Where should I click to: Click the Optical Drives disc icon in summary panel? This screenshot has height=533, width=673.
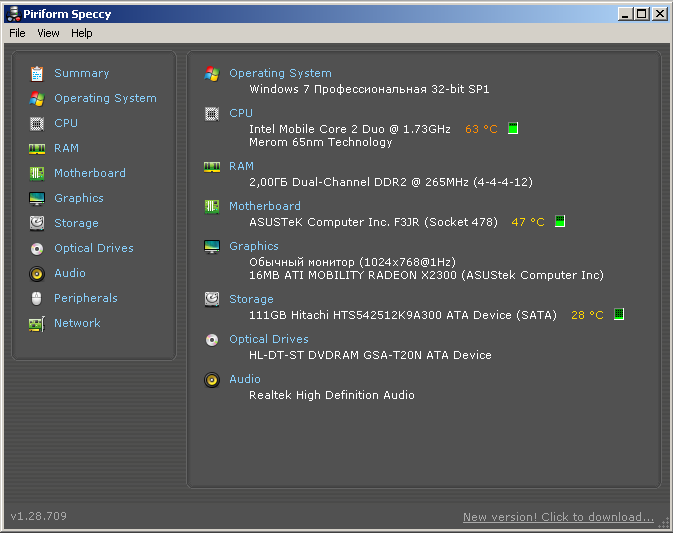[x=212, y=340]
